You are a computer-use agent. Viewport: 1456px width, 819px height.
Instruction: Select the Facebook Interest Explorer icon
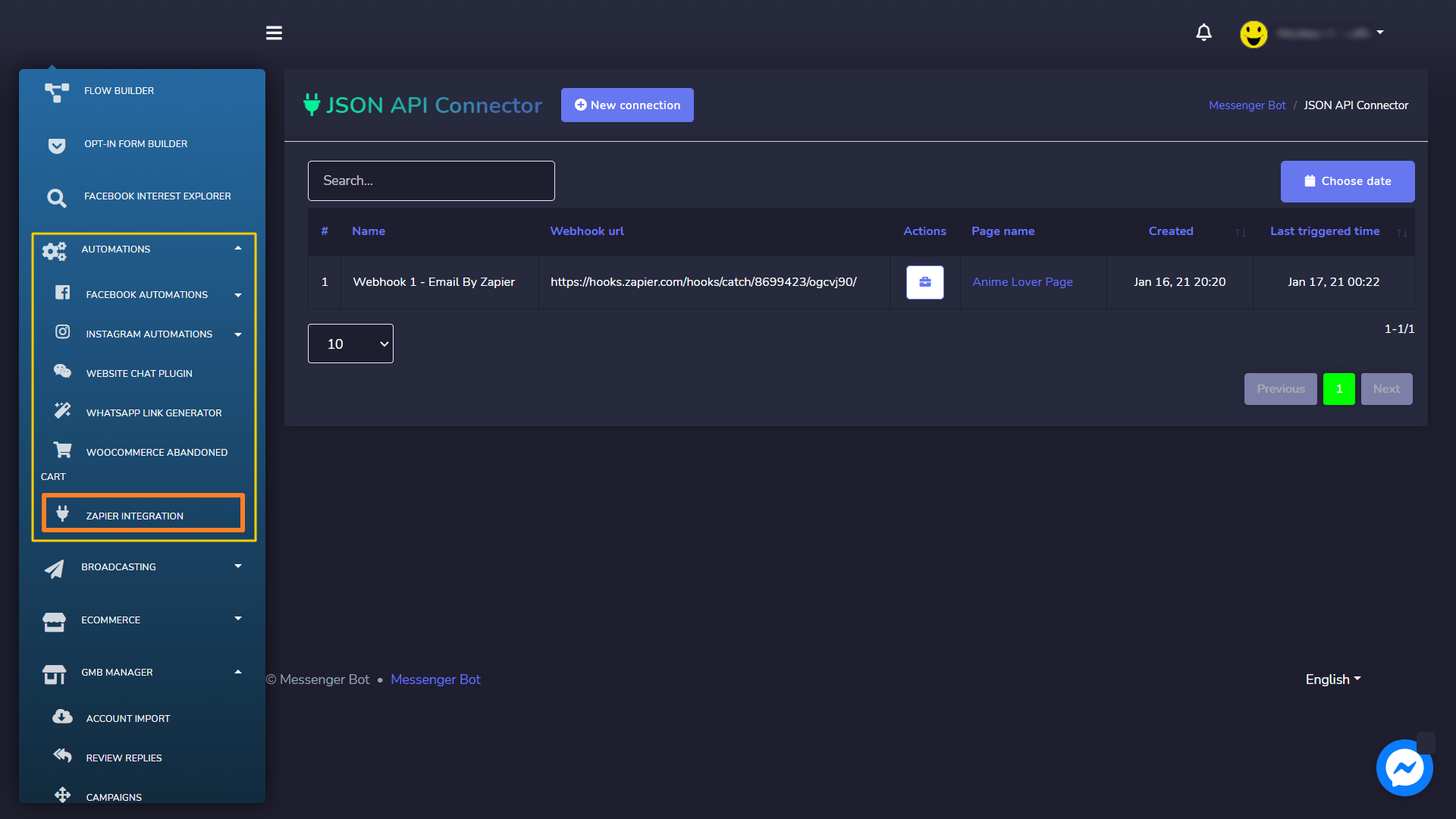[x=56, y=196]
